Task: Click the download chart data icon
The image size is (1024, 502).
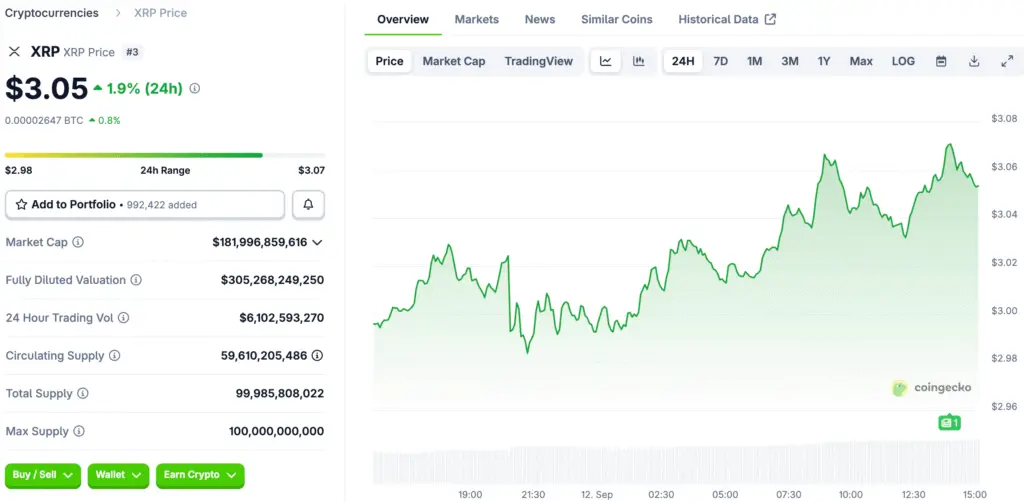Action: [974, 61]
